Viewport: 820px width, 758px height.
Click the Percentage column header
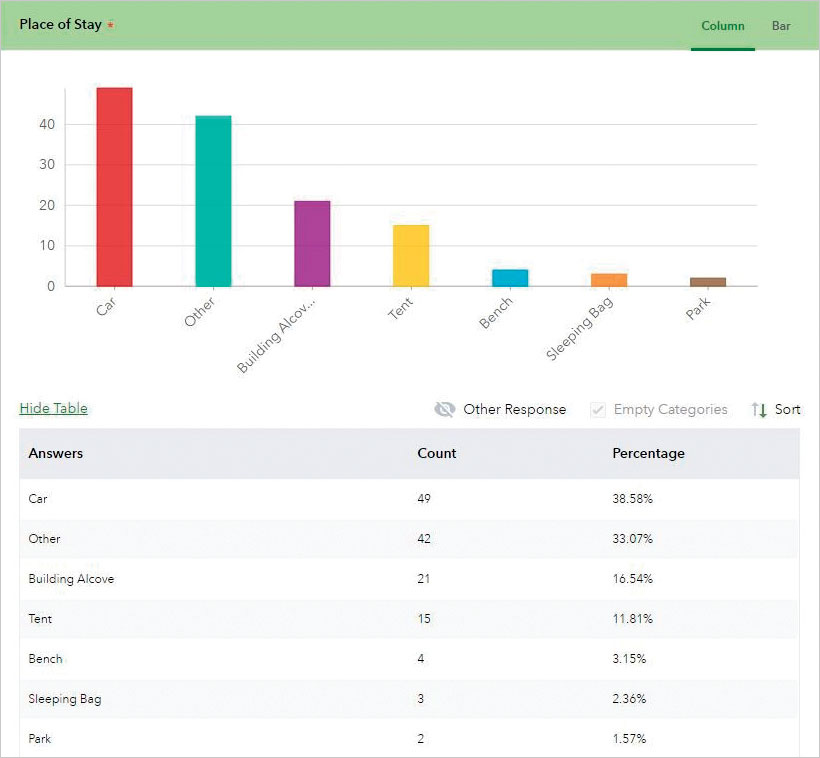tap(648, 454)
